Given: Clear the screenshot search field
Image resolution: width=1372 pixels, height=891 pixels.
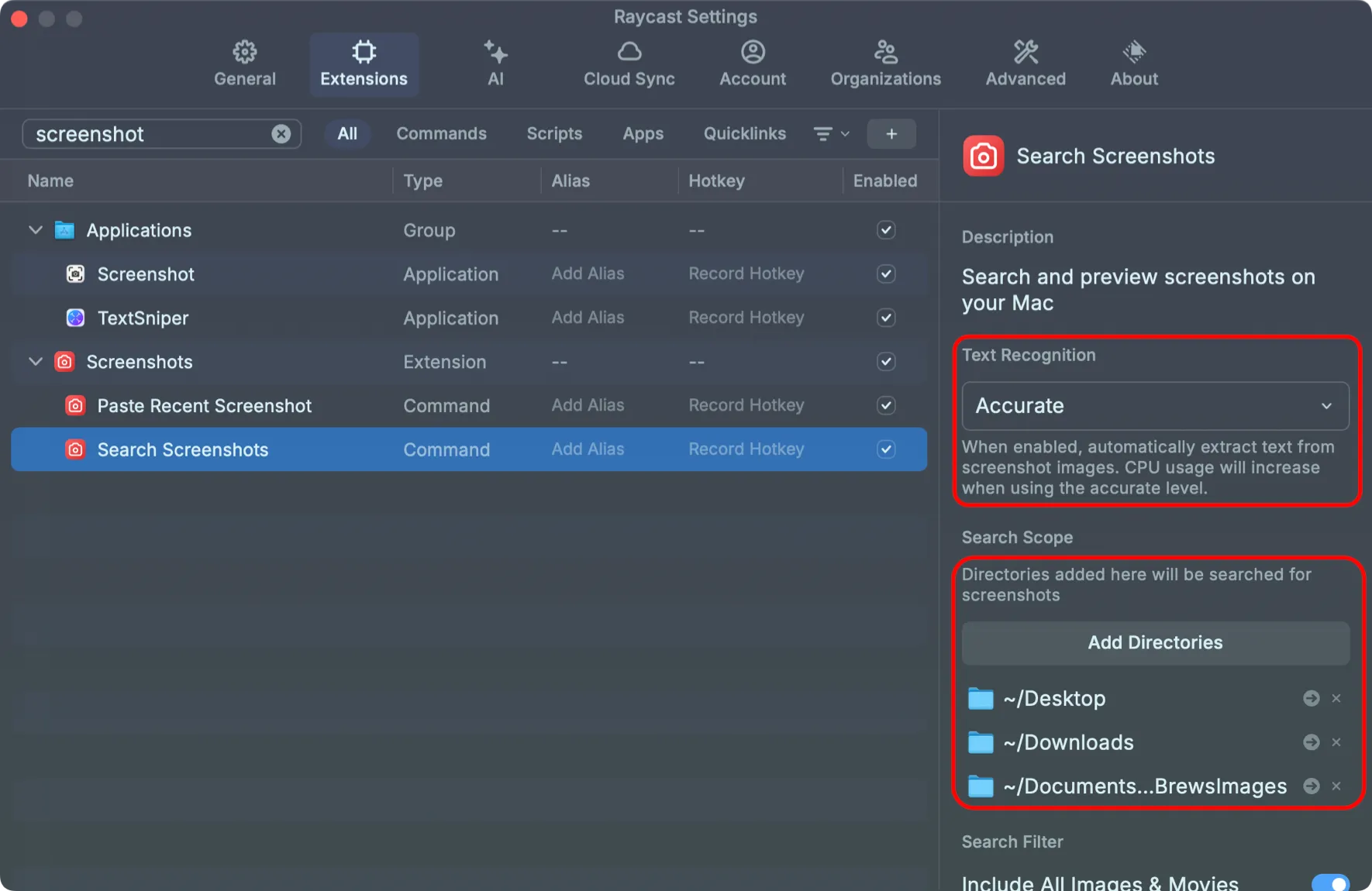Looking at the screenshot, I should click(281, 133).
